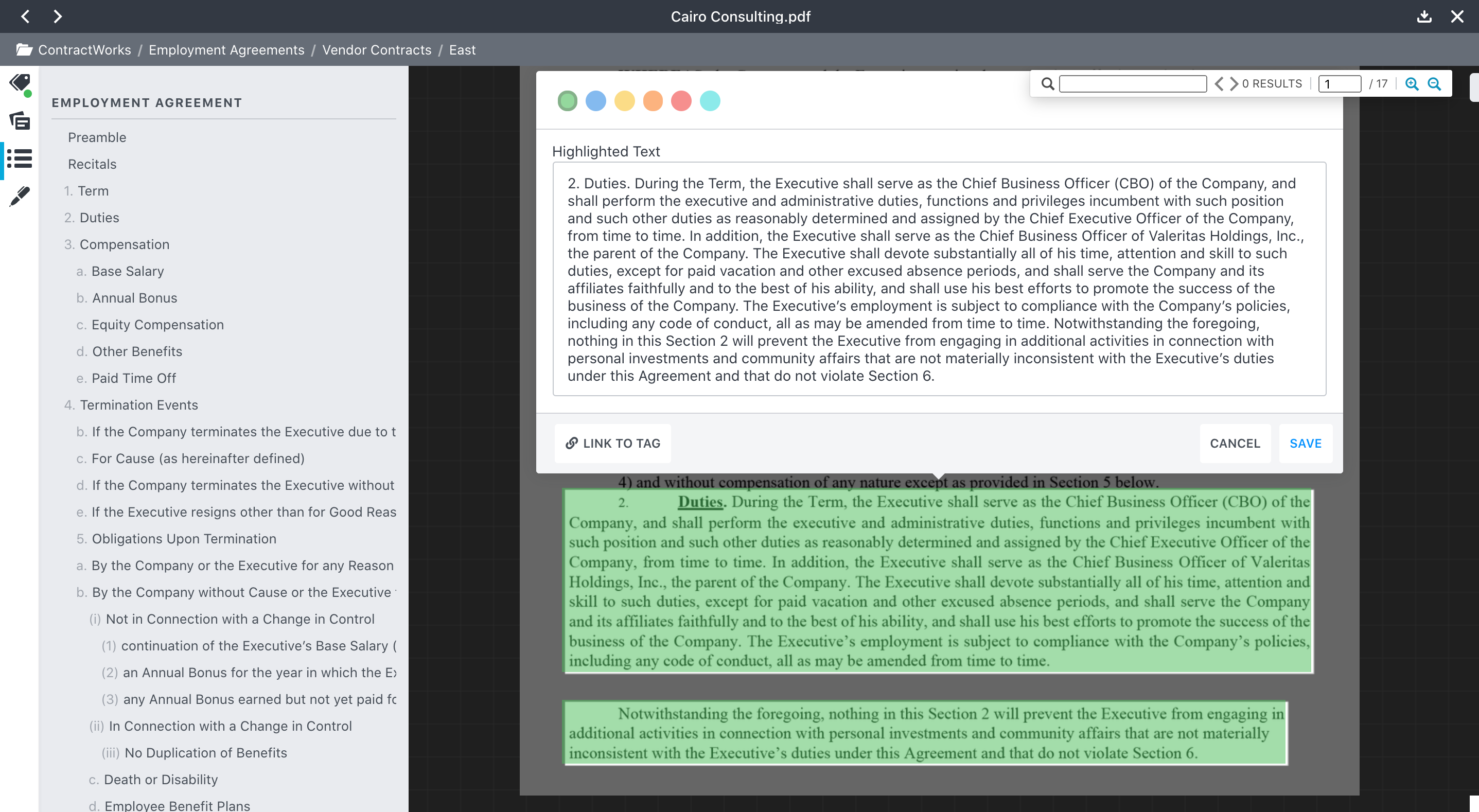The width and height of the screenshot is (1479, 812).
Task: Go to the previous search result
Action: point(1219,84)
